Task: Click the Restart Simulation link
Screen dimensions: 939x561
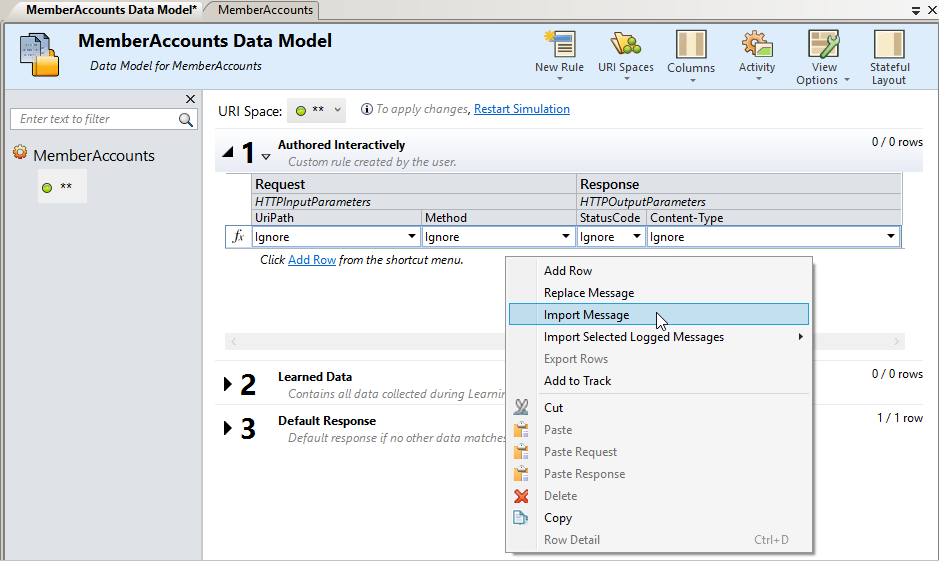Action: 521,109
